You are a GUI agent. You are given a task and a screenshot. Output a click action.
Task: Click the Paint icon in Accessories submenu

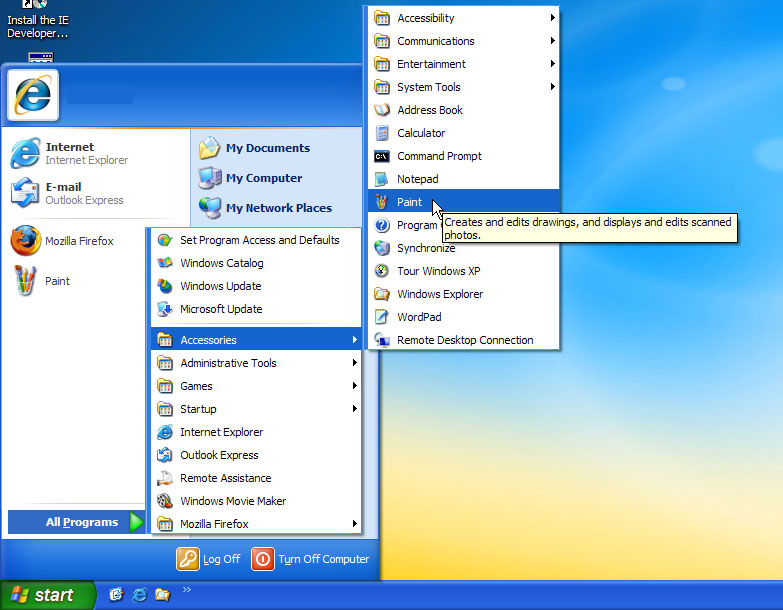coord(382,202)
